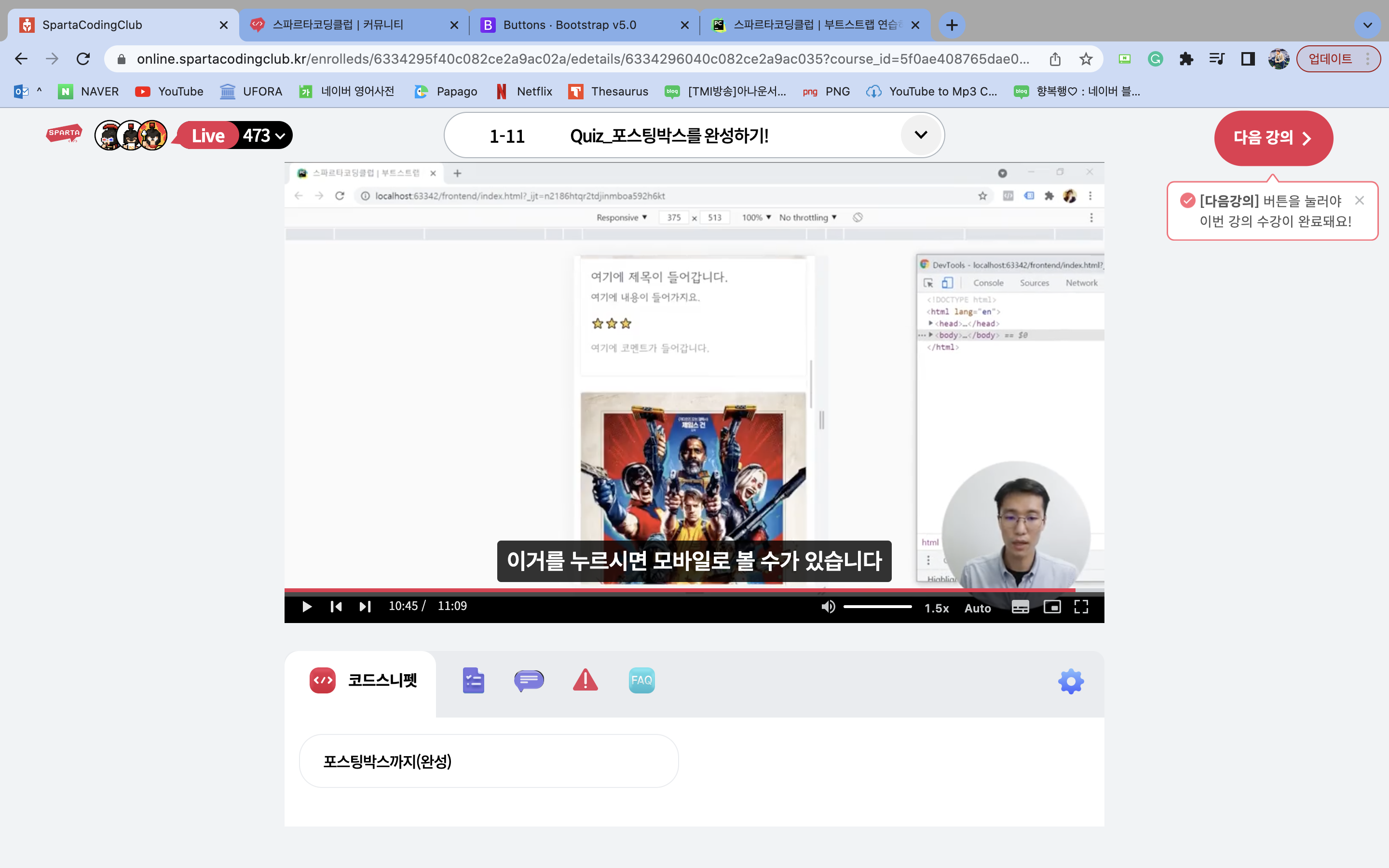
Task: Share this page icon in address bar
Action: 1055,58
